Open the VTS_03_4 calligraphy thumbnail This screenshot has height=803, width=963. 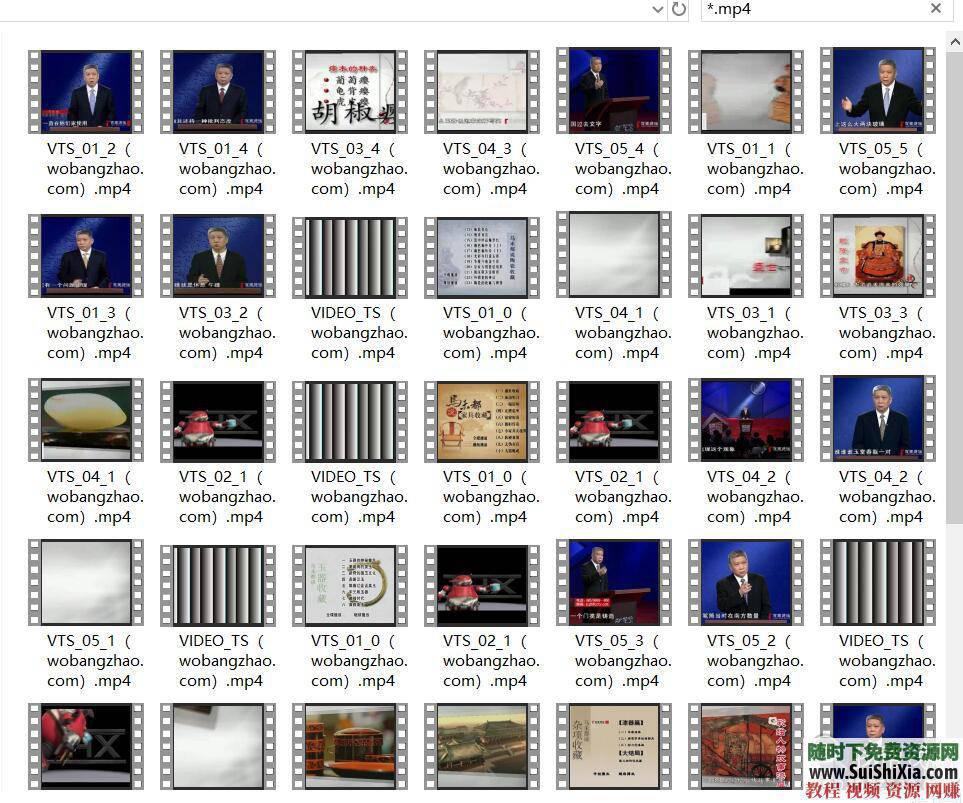pyautogui.click(x=350, y=92)
